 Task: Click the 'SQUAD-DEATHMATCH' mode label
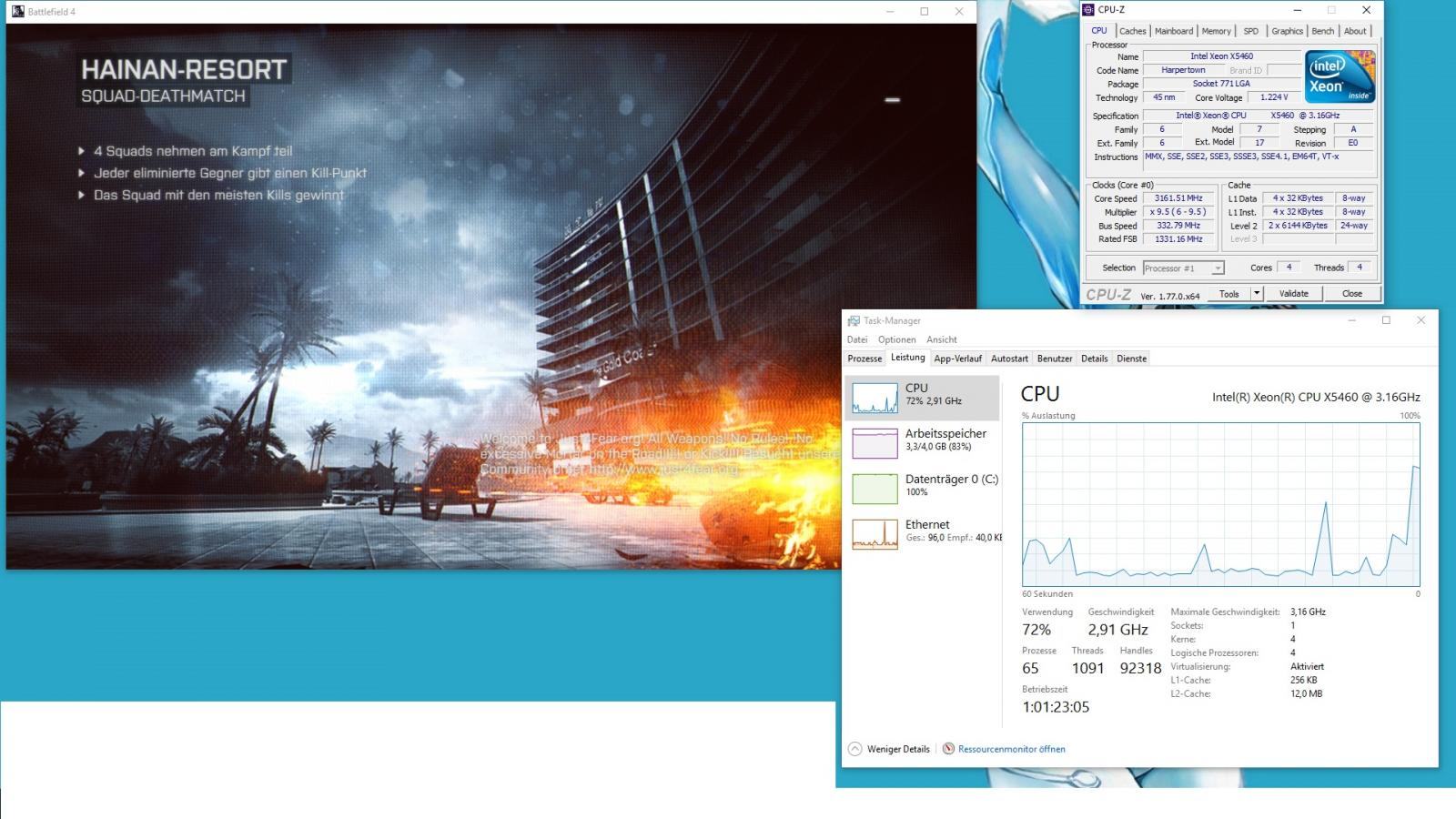coord(163,96)
